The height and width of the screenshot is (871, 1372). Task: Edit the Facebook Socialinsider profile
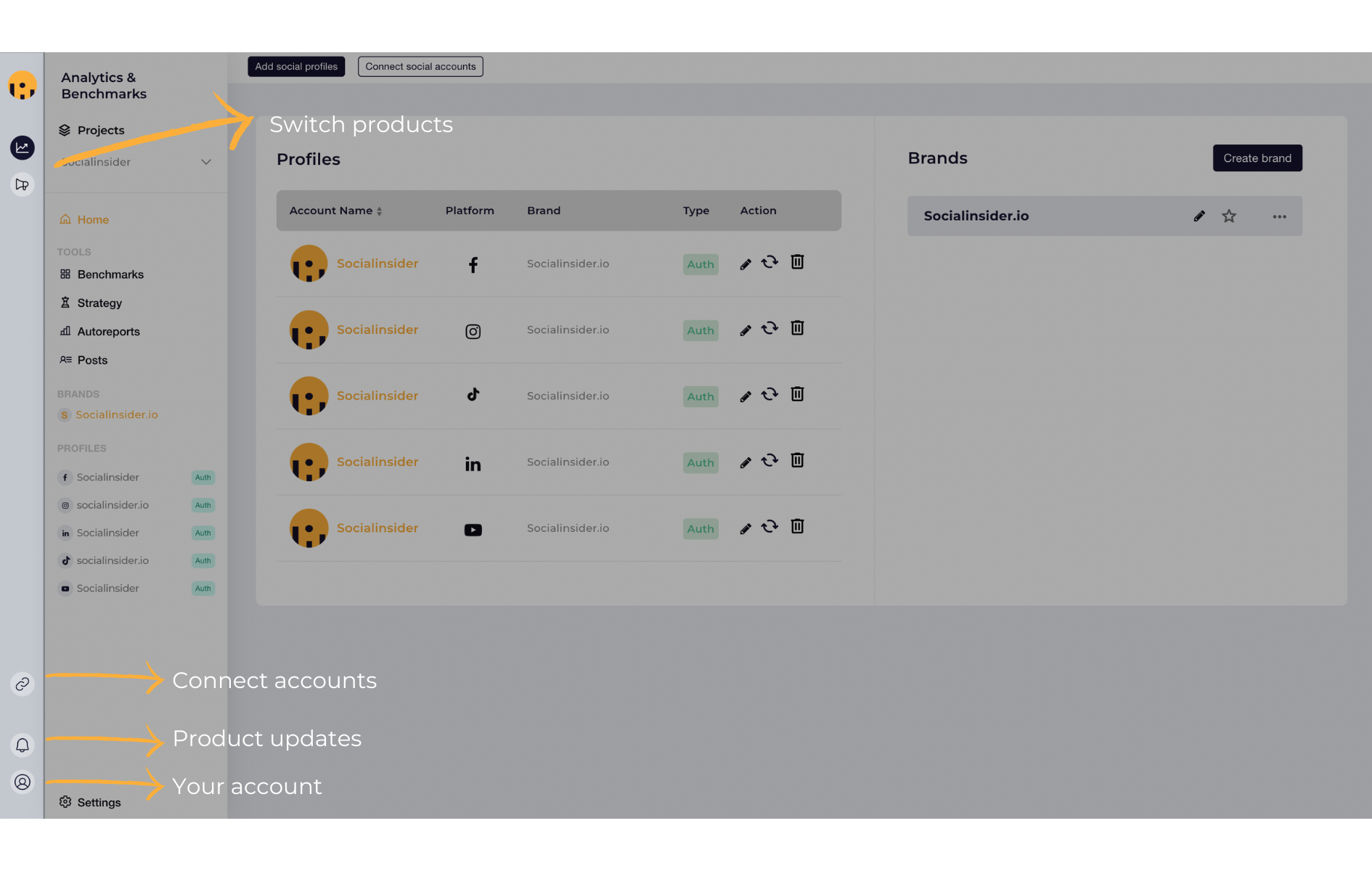click(746, 264)
